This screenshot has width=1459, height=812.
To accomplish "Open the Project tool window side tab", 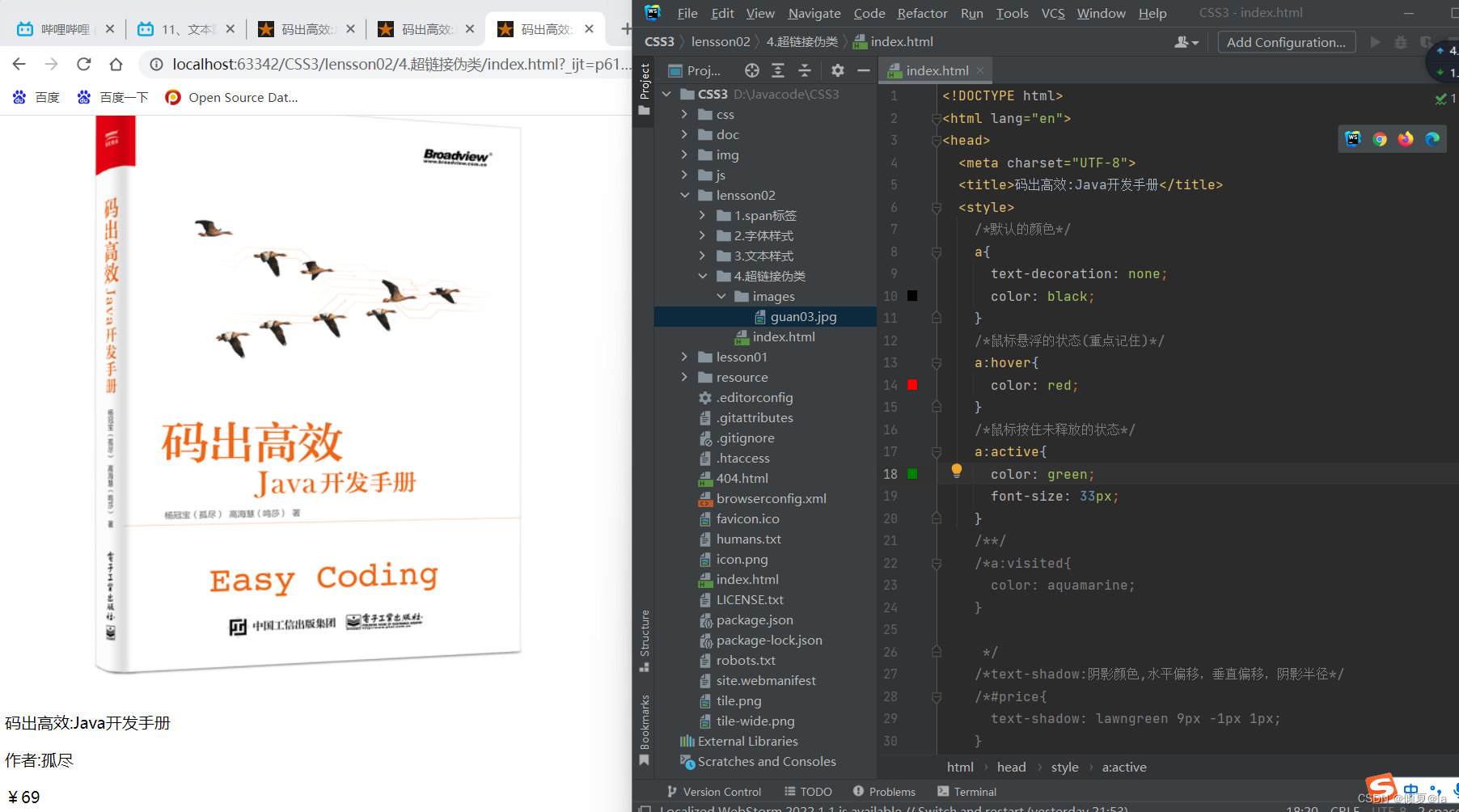I will tap(645, 88).
